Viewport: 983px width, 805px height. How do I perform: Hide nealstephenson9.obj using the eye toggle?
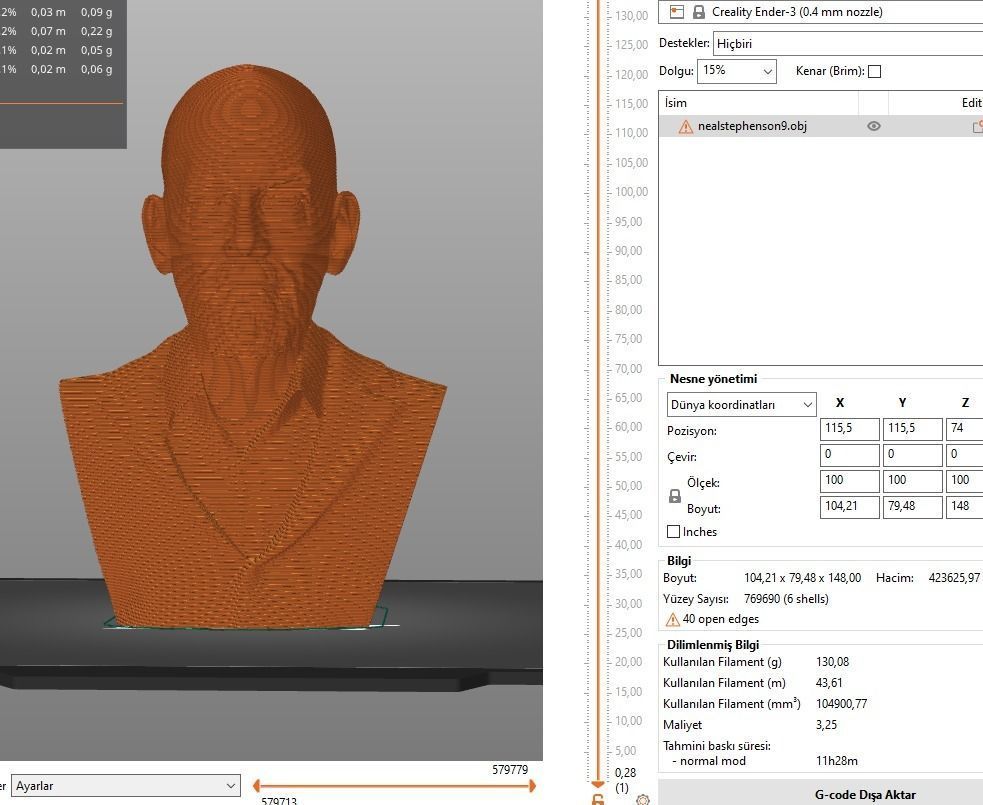click(x=873, y=126)
